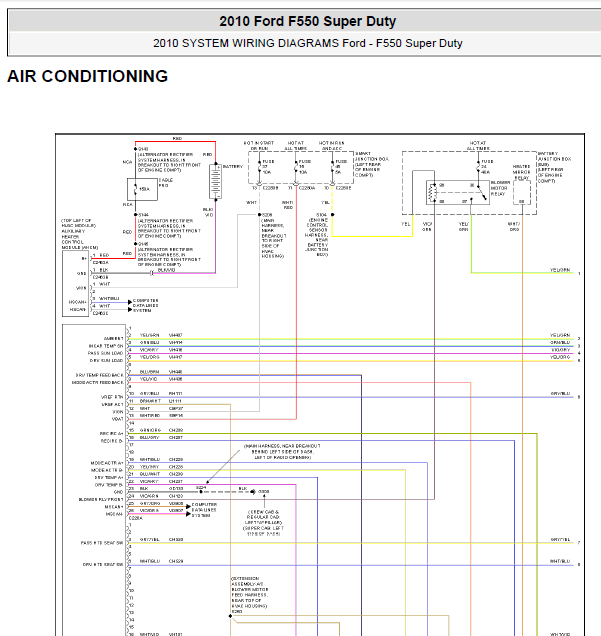The height and width of the screenshot is (636, 601).
Task: Click the 'MODE ACTR FEEDBACK' pin label
Action: pos(97,382)
